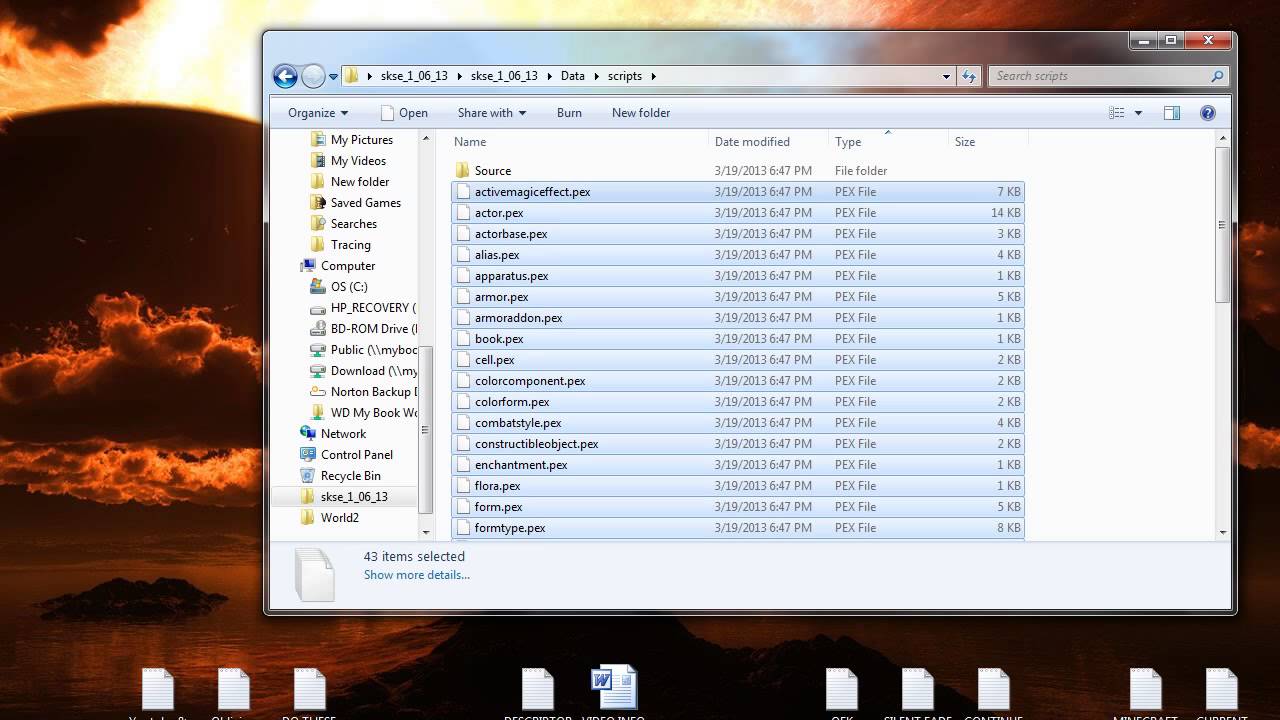Click the file list vertical scrollbar thumb
Viewport: 1280px width, 720px height.
1222,225
